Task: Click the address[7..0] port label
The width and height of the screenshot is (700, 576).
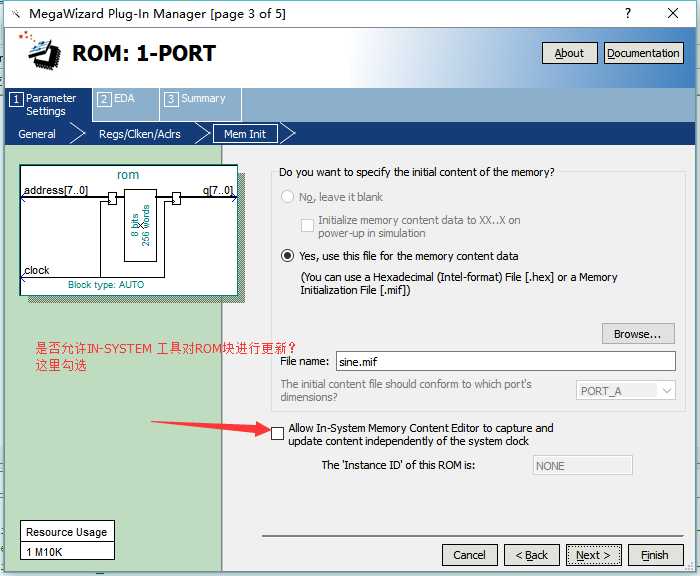Action: 56,190
